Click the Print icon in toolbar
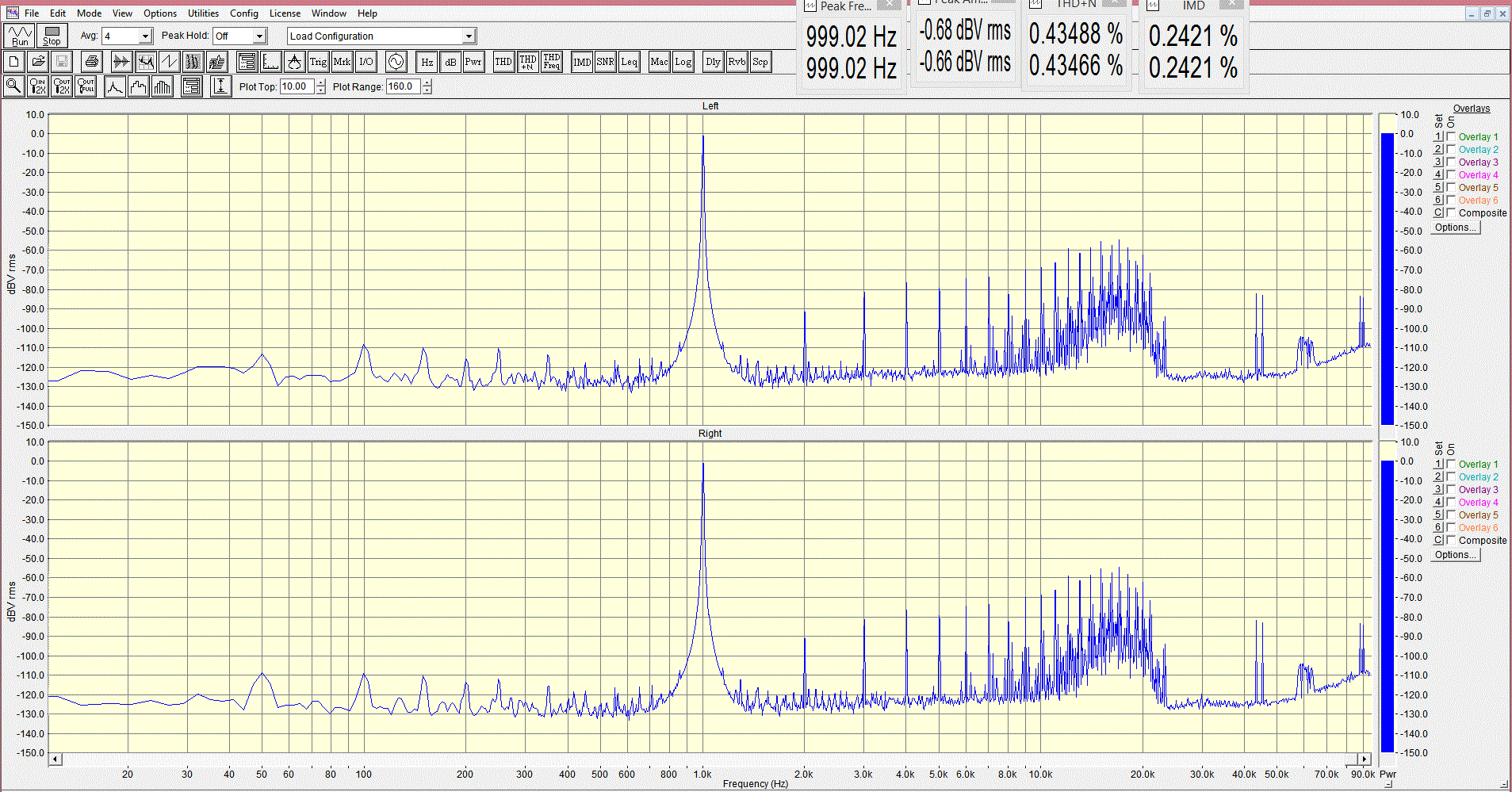The width and height of the screenshot is (1512, 792). [92, 62]
